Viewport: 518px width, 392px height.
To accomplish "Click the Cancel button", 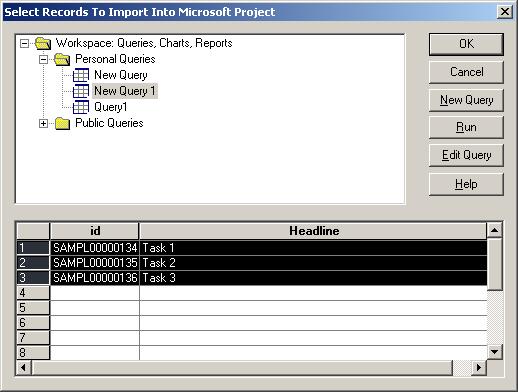I will 466,72.
